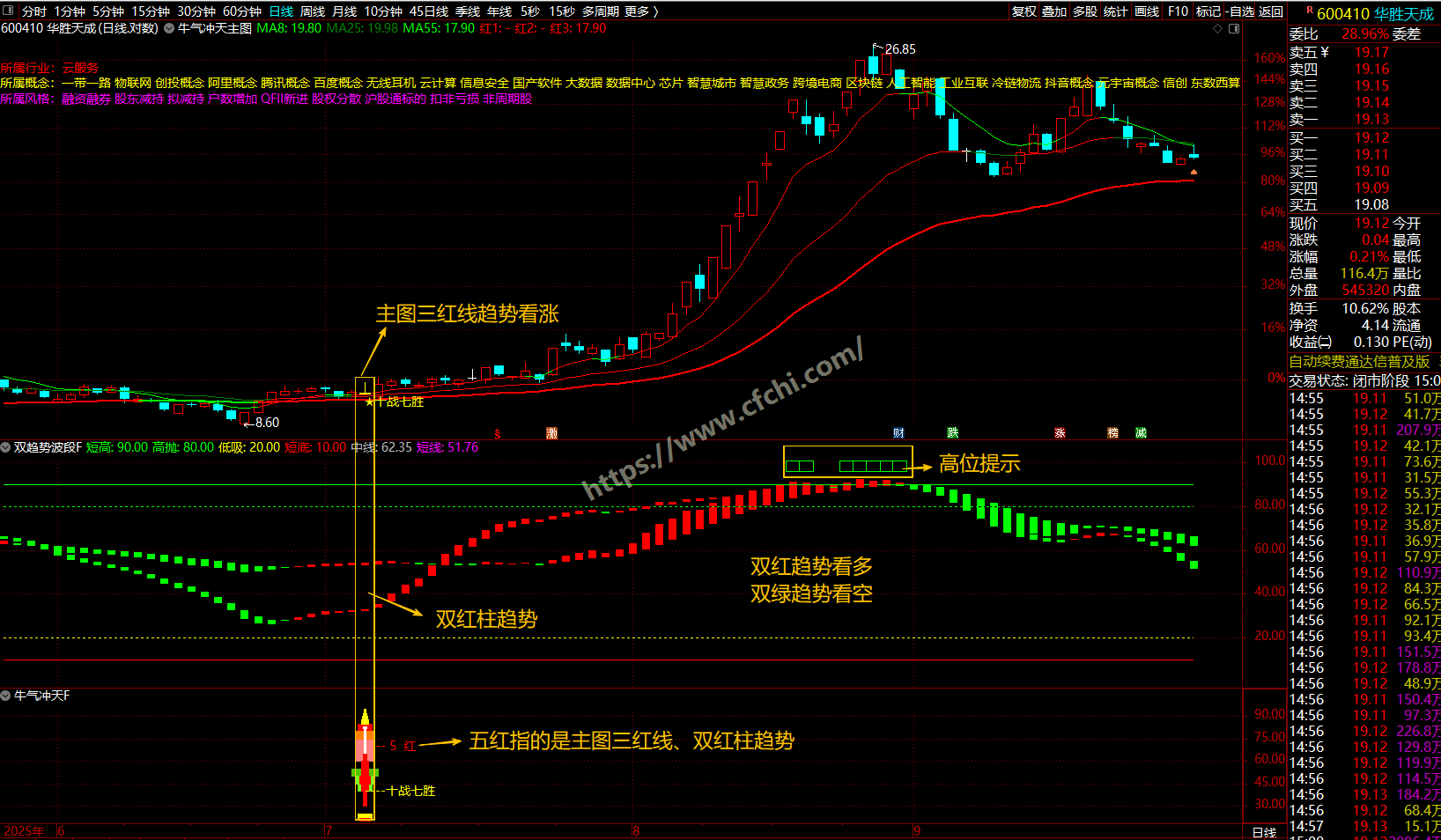Image resolution: width=1441 pixels, height=840 pixels.
Task: Select the 15秒 period tab
Action: click(562, 11)
